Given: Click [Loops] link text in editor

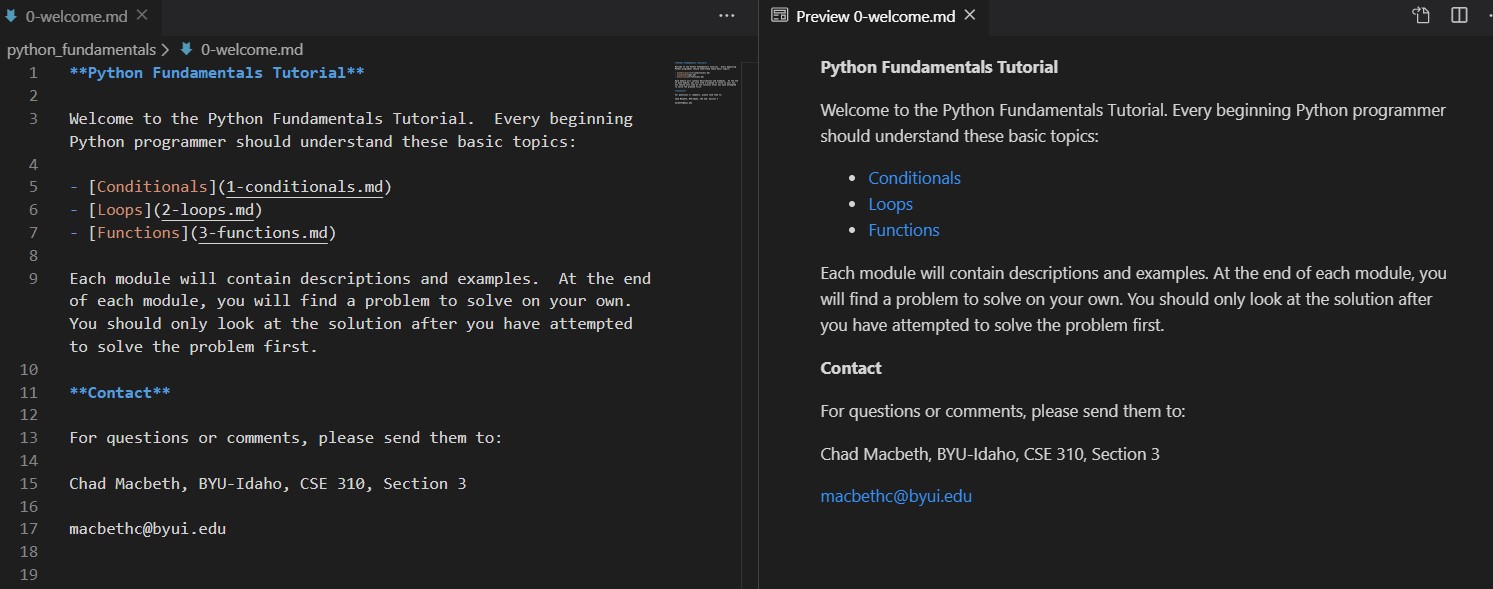Looking at the screenshot, I should [x=120, y=210].
